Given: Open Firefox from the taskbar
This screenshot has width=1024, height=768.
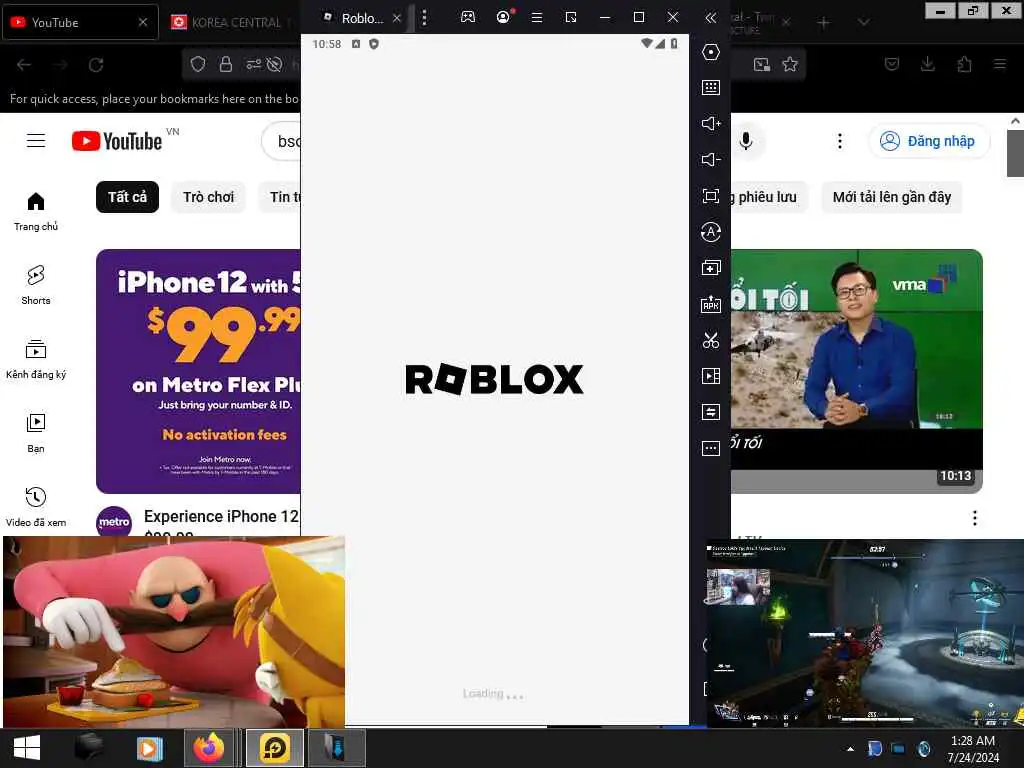Looking at the screenshot, I should pos(209,748).
